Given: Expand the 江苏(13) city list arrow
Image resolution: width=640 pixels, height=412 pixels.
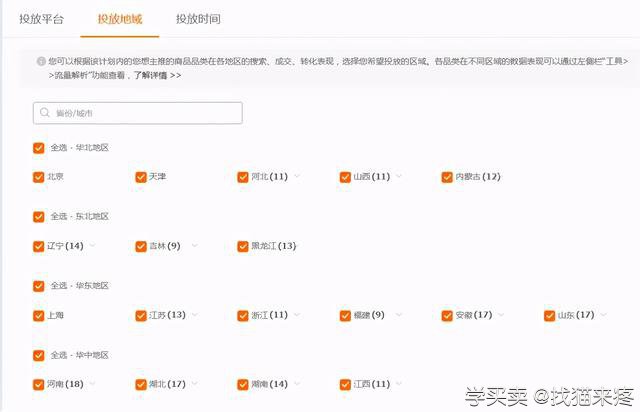Looking at the screenshot, I should point(195,314).
